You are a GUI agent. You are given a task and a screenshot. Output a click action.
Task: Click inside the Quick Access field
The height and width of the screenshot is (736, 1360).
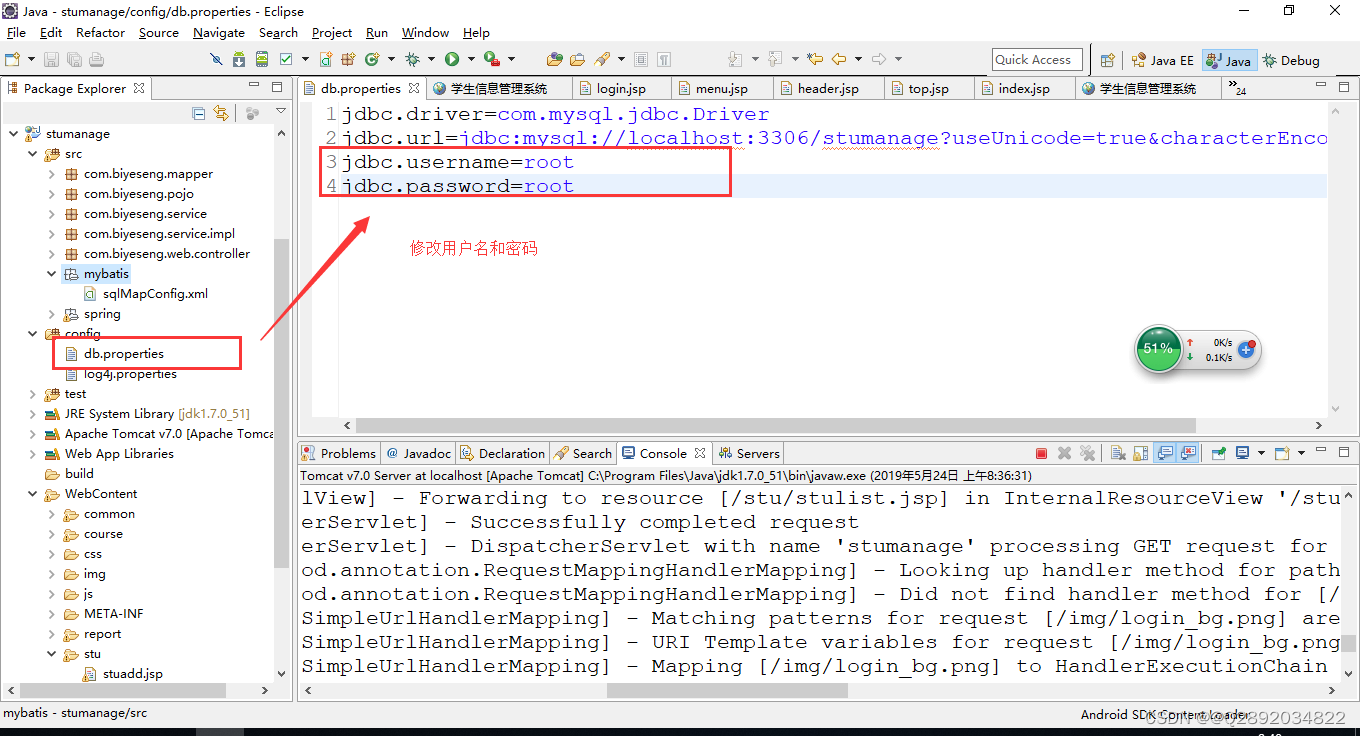[1036, 59]
